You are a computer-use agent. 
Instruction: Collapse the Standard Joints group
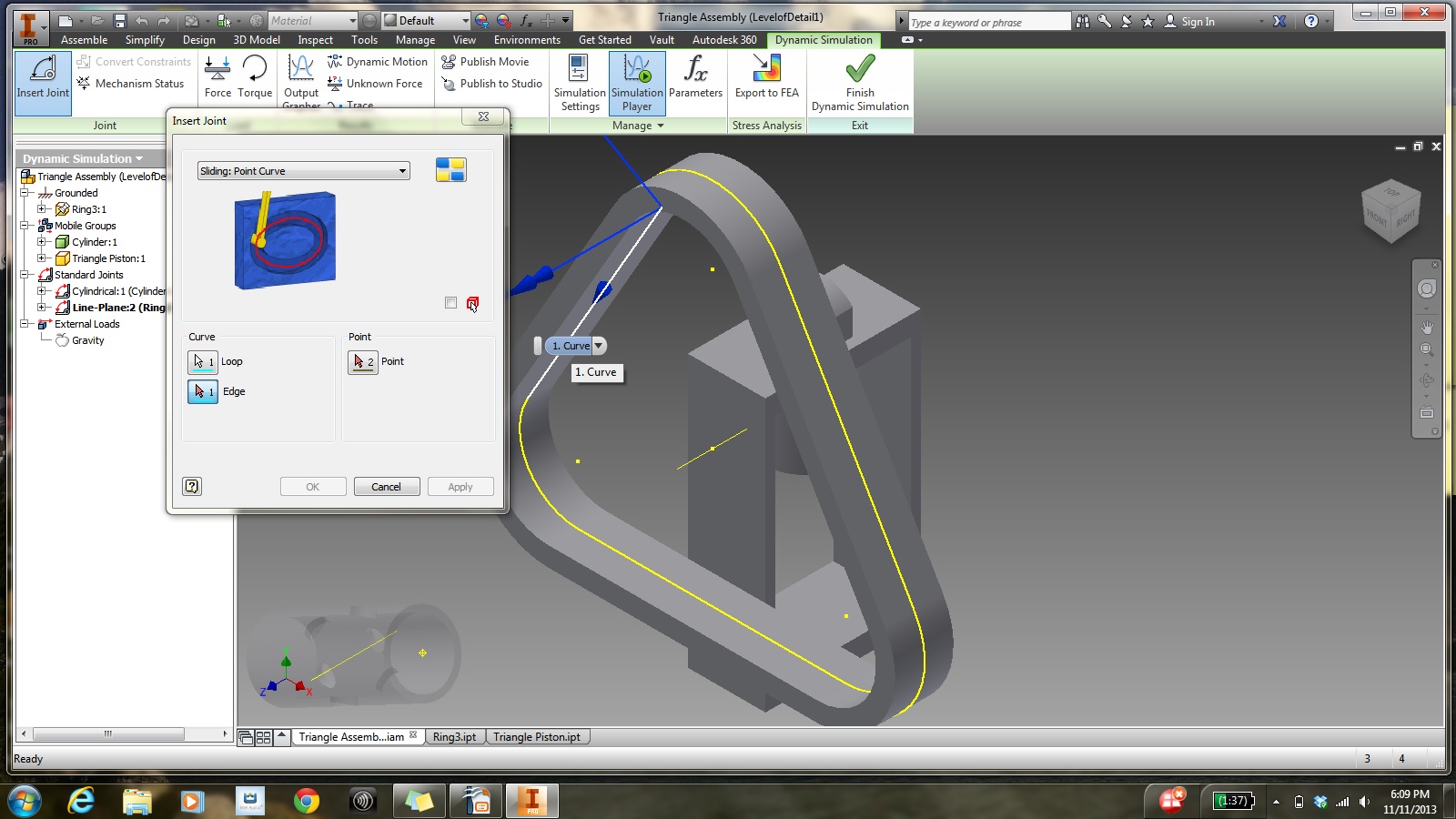click(x=25, y=275)
